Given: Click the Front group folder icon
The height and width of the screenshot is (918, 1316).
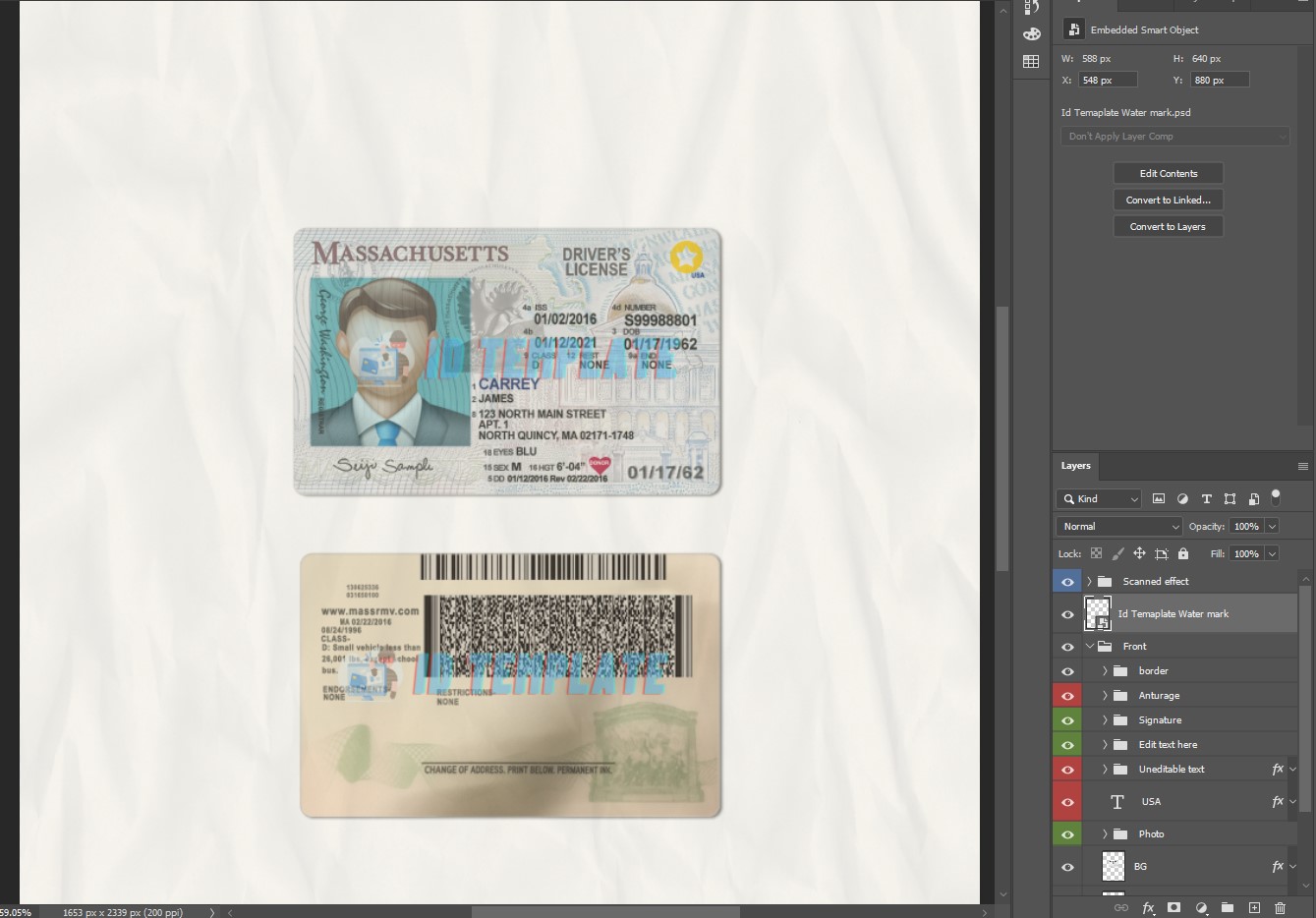Looking at the screenshot, I should coord(1105,646).
